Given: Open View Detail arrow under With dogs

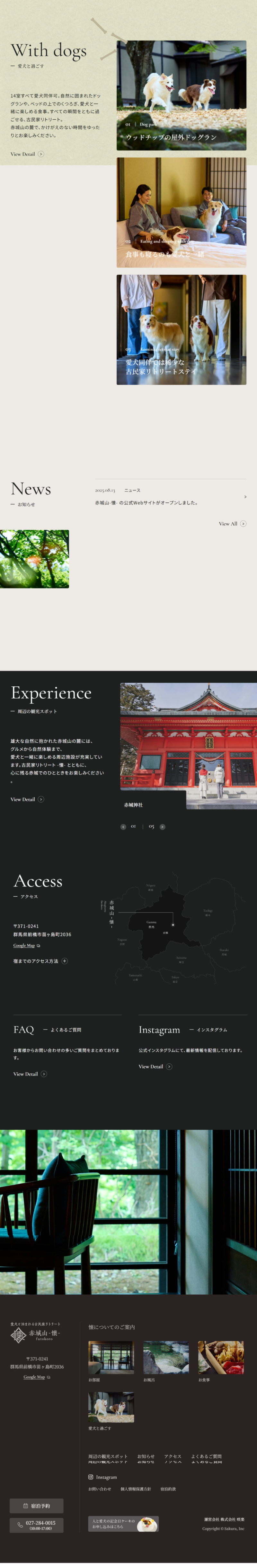Looking at the screenshot, I should 41,154.
